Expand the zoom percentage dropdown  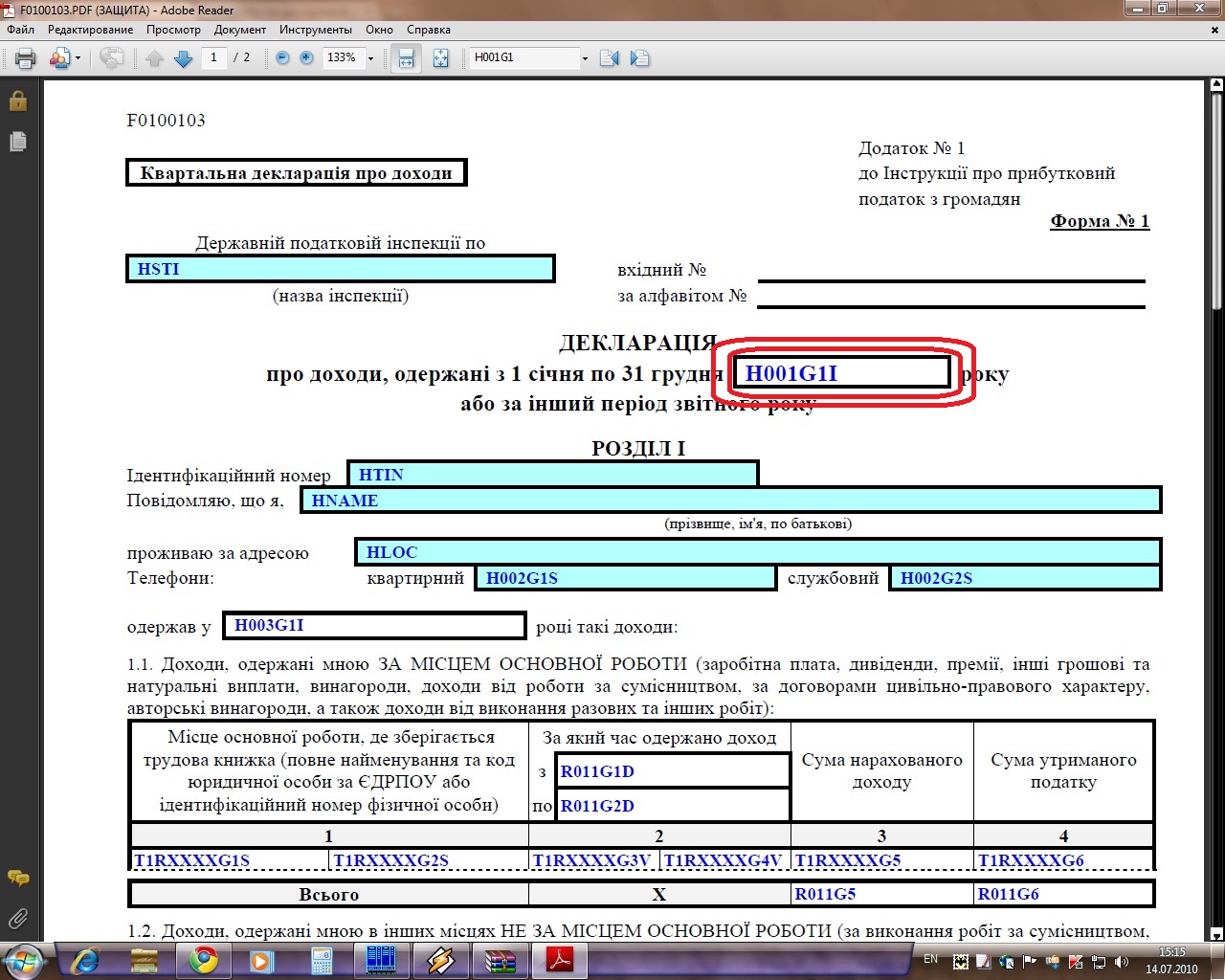[371, 58]
